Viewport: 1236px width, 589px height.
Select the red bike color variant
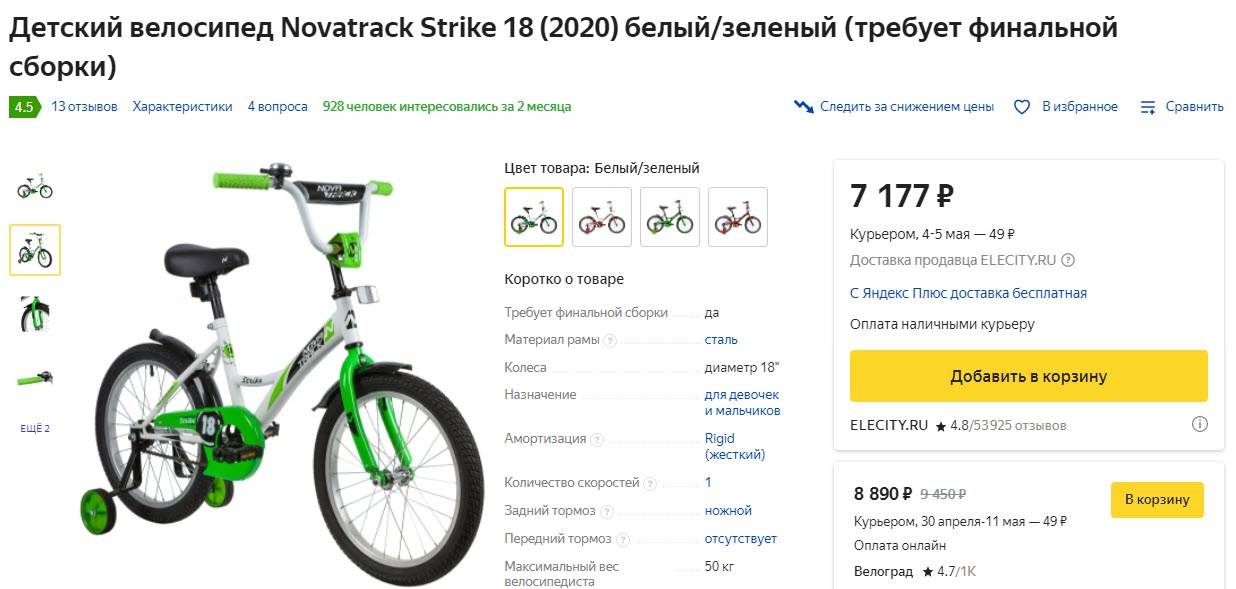tap(601, 216)
